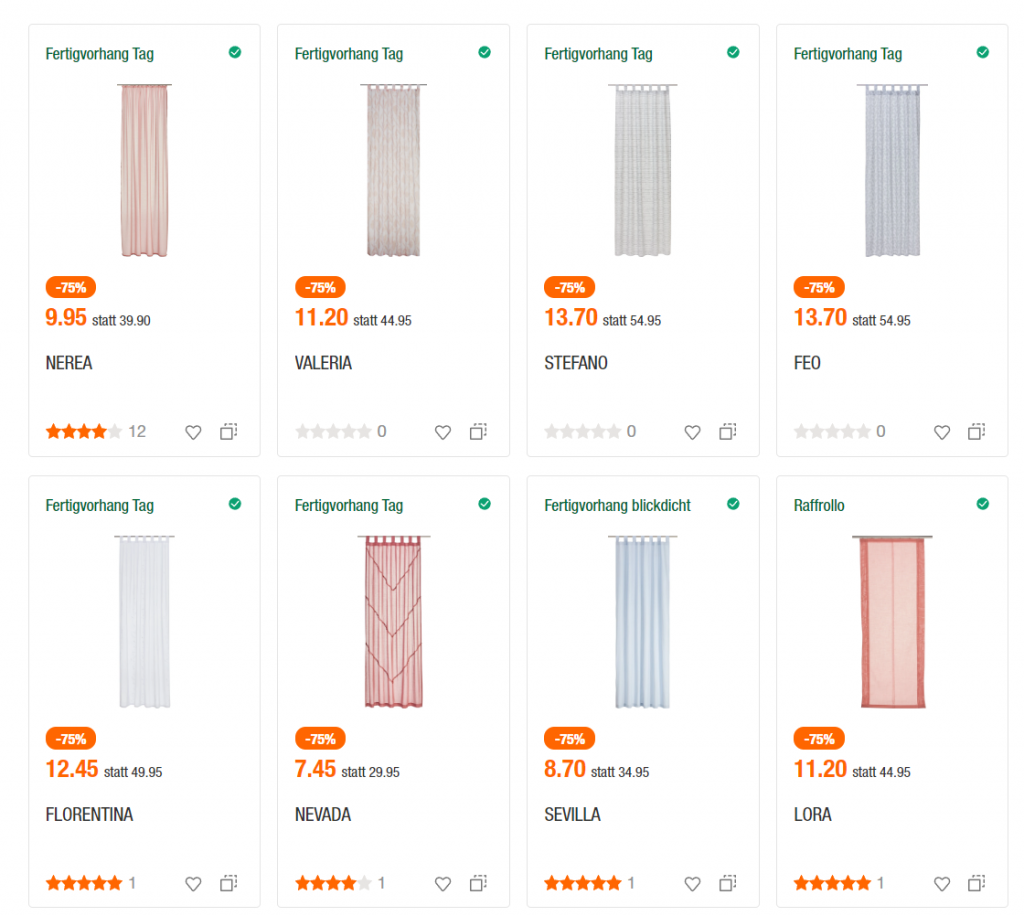Click compare icon on VALERIA card
Image resolution: width=1024 pixels, height=916 pixels.
click(x=478, y=432)
